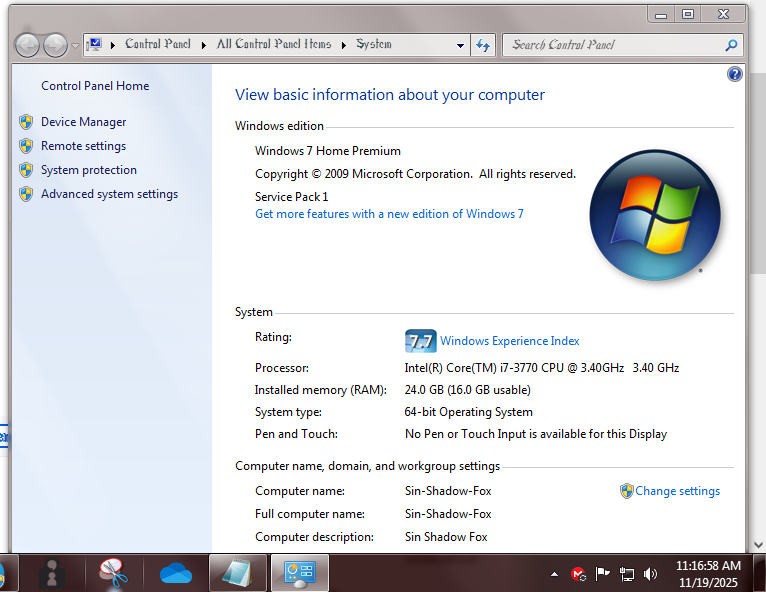766x592 pixels.
Task: Open network connection tray icon
Action: click(627, 574)
